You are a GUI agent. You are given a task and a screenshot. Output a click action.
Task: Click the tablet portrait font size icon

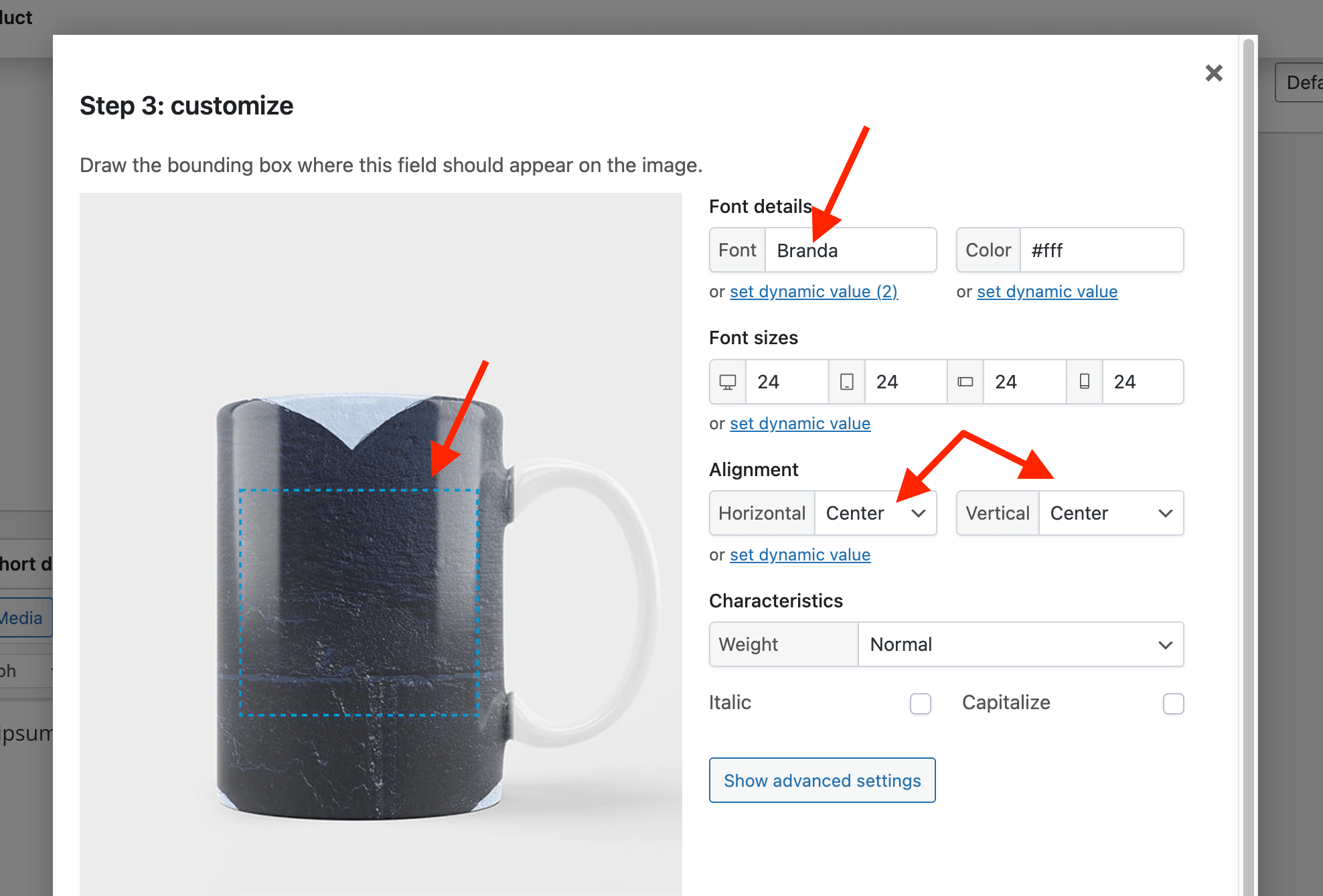pos(847,382)
